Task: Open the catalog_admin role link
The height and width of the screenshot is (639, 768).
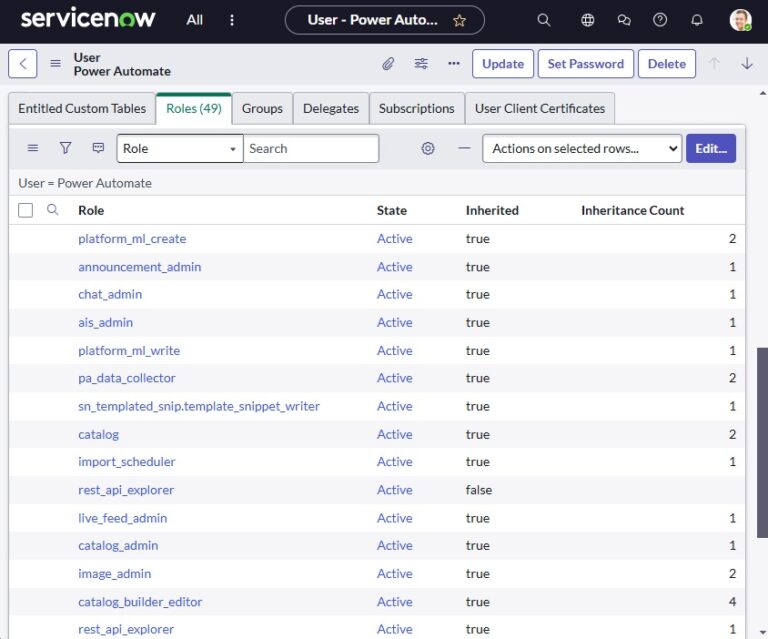Action: click(x=118, y=546)
